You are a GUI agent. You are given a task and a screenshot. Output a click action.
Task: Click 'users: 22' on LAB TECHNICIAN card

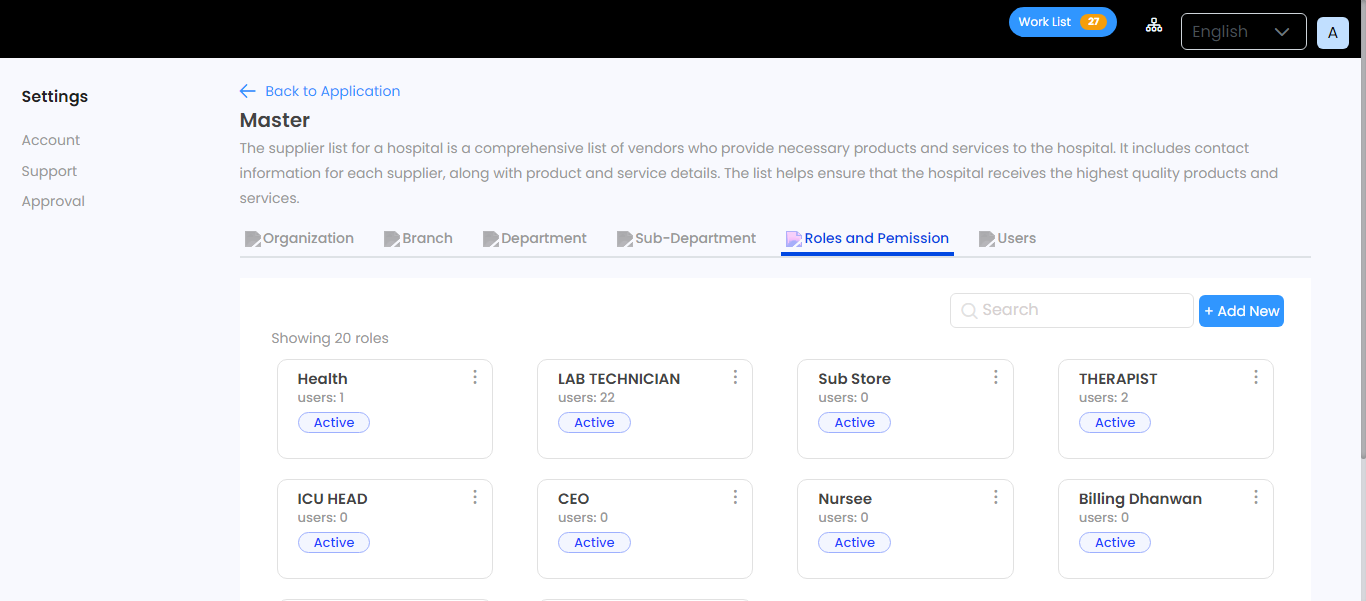tap(586, 398)
